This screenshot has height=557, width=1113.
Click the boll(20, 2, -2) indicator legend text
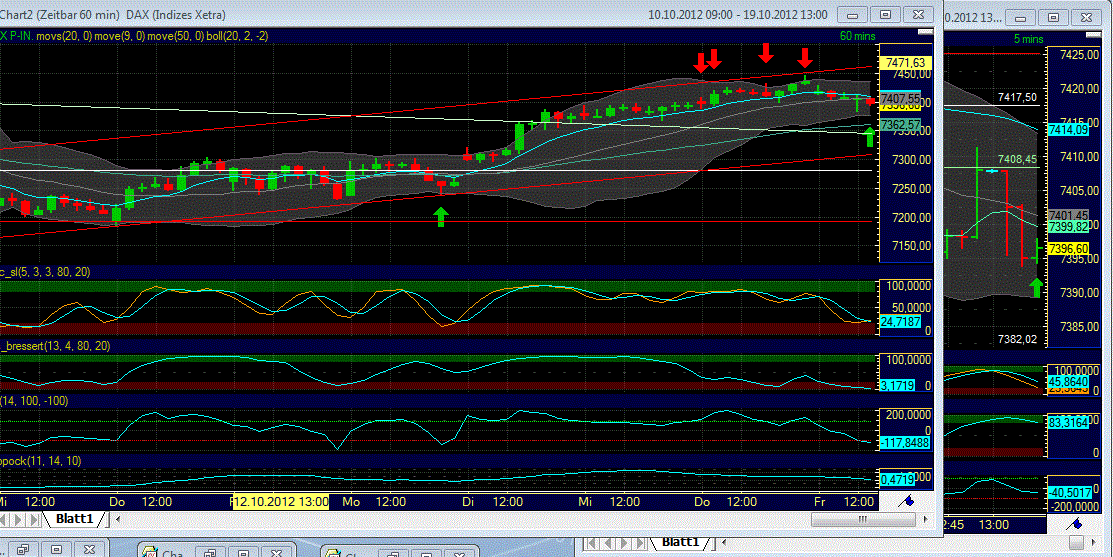[x=237, y=35]
